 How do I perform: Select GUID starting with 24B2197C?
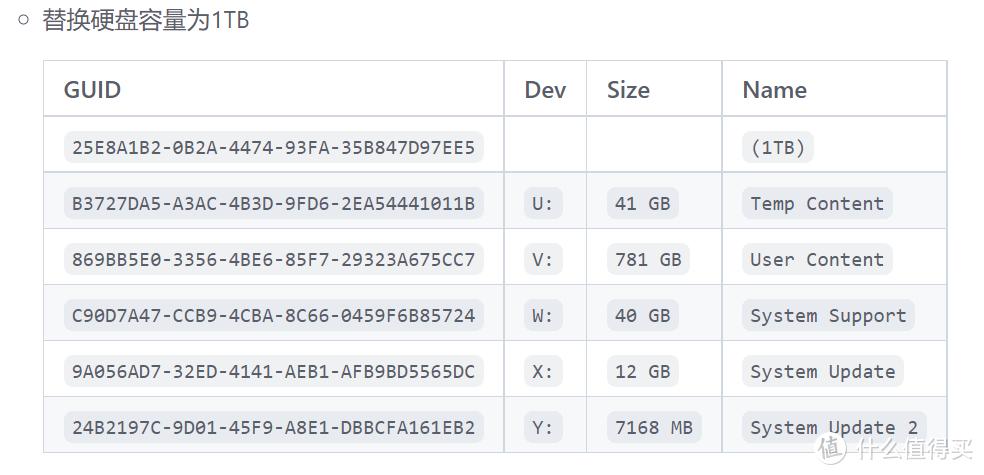[x=273, y=428]
